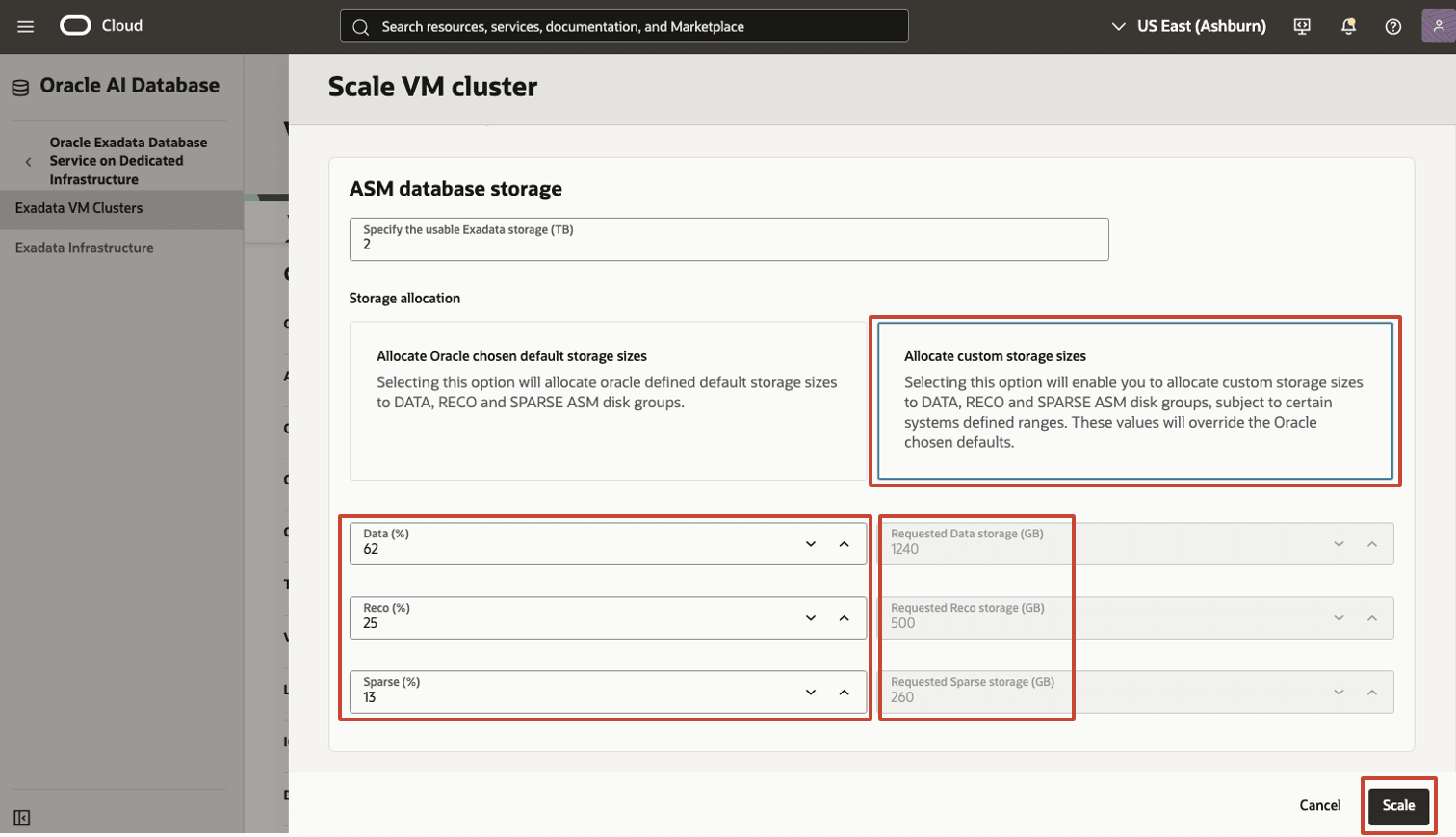
Task: Increase Requested Sparse storage (GB) value
Action: pos(1372,693)
